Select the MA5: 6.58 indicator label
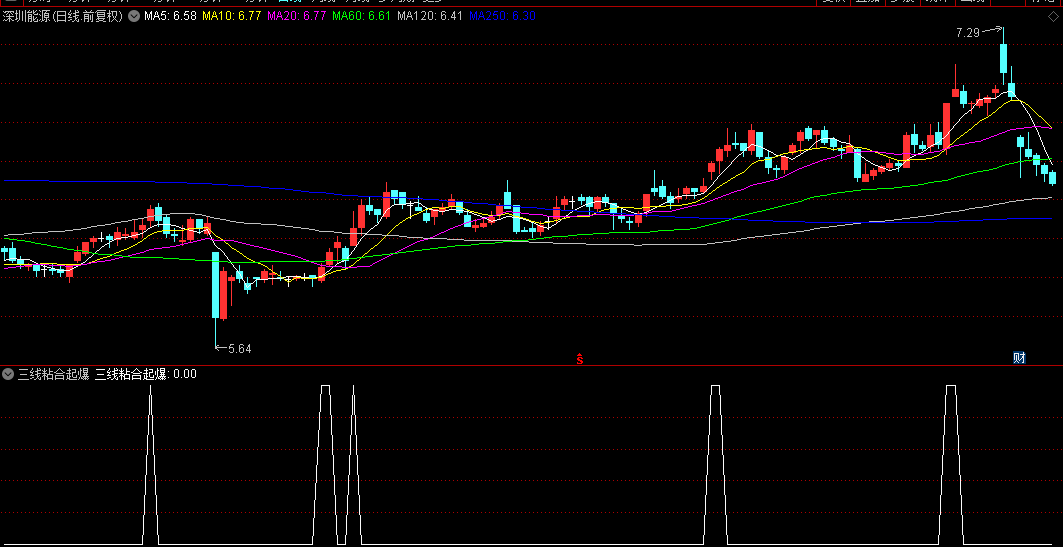This screenshot has height=547, width=1063. (x=169, y=16)
